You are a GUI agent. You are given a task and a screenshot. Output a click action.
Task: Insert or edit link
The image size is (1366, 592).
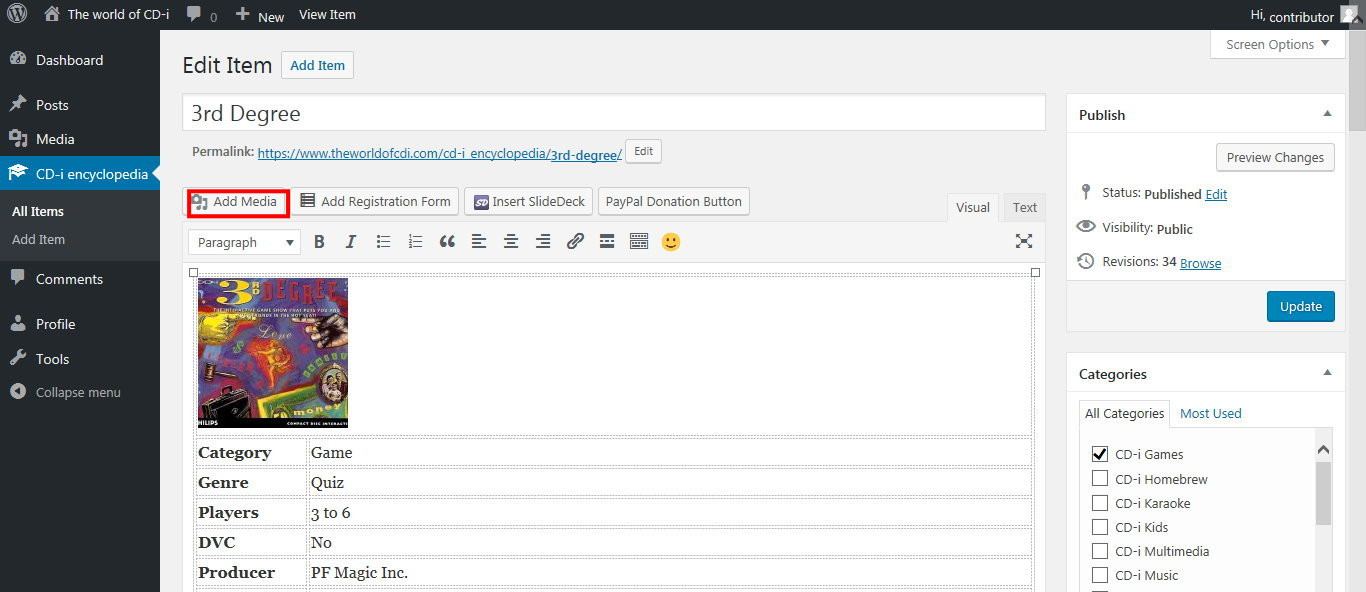(x=575, y=242)
